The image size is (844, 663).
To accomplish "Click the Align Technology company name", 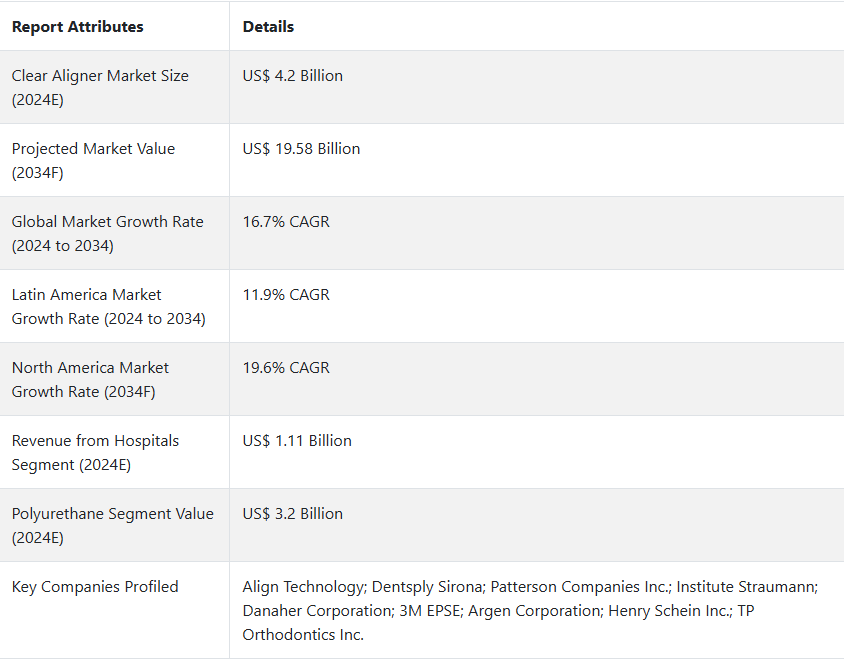I will [x=303, y=587].
